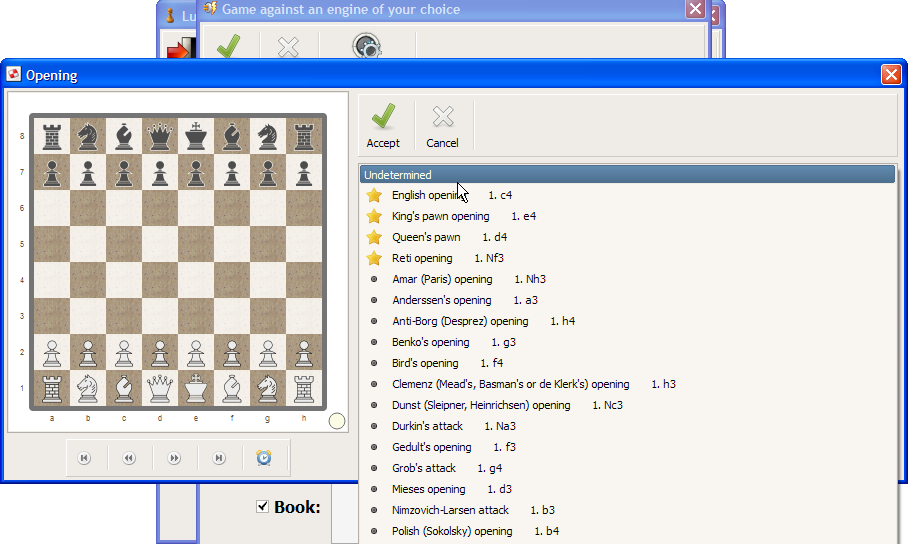This screenshot has height=544, width=908.
Task: Select the Undetermined row
Action: [x=627, y=174]
